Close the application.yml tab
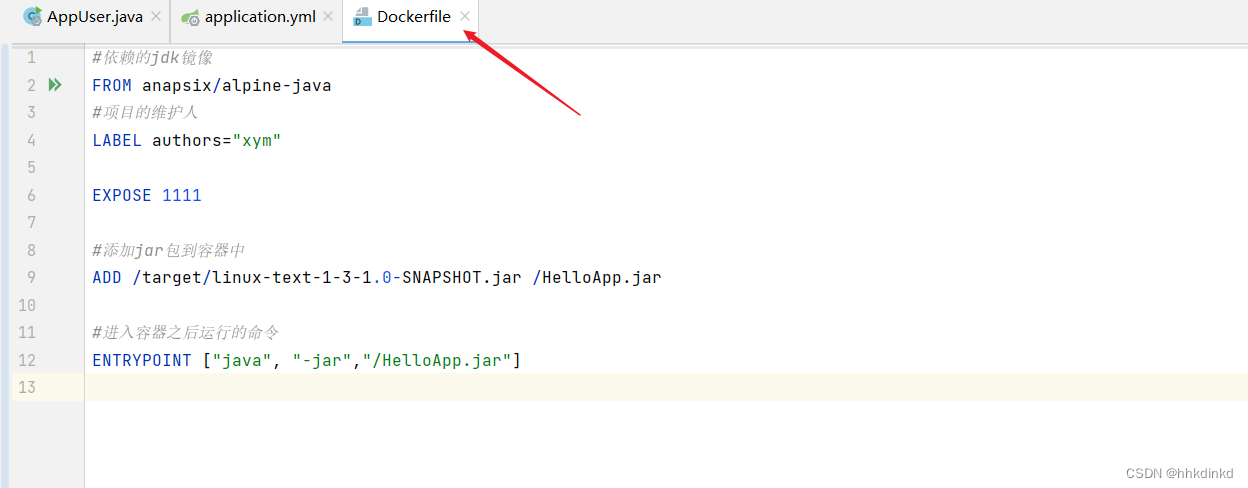Screen dimensions: 1248x488 [x=329, y=17]
